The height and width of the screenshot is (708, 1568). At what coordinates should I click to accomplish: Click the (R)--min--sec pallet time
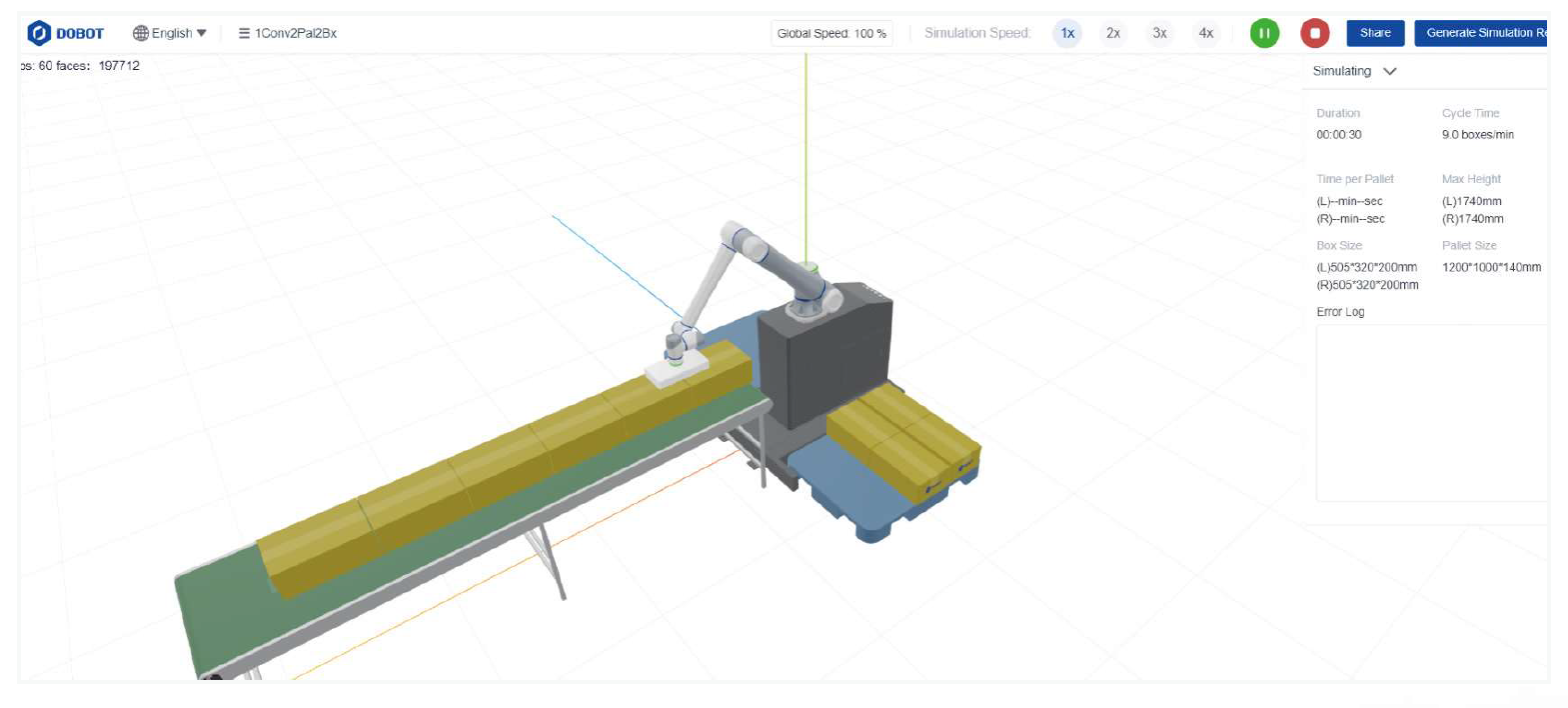1351,219
